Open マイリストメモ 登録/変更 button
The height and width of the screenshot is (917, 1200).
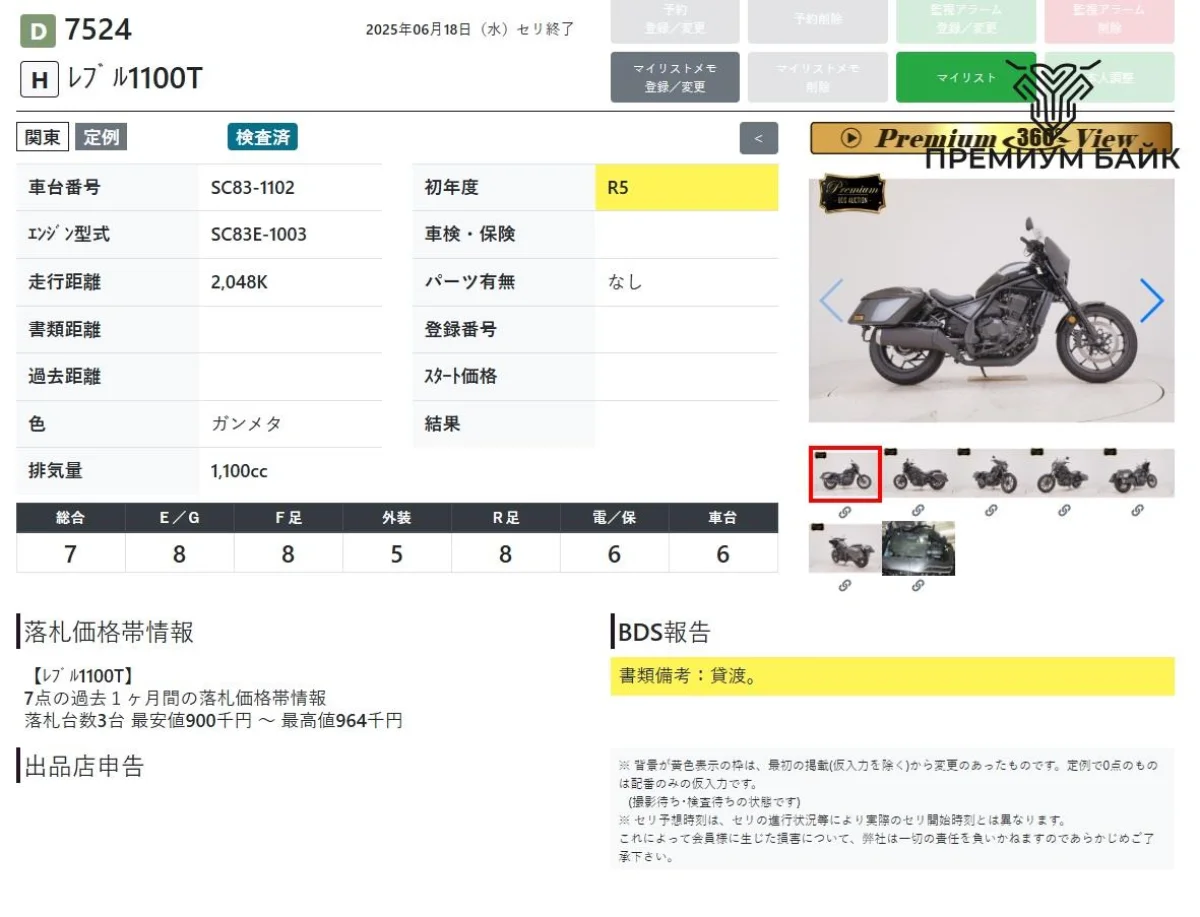pyautogui.click(x=675, y=77)
